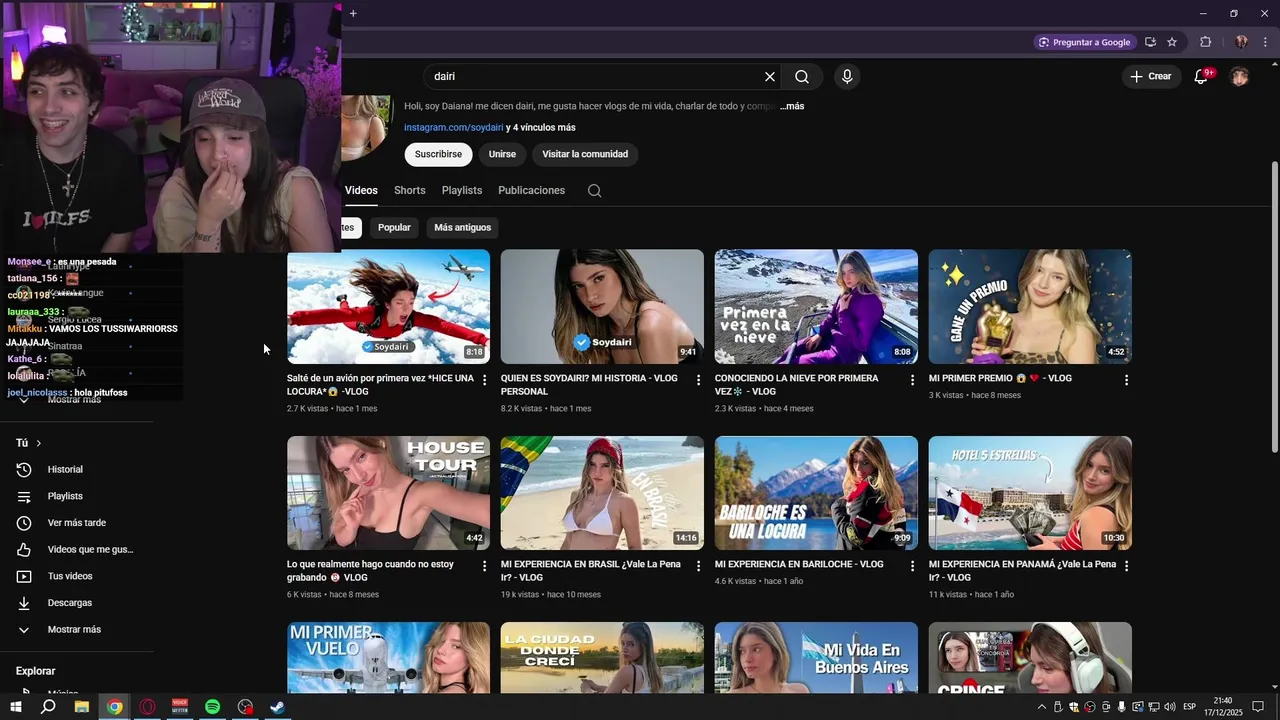Open Spotify from the taskbar
Screen dimensions: 1280x720
[x=212, y=707]
